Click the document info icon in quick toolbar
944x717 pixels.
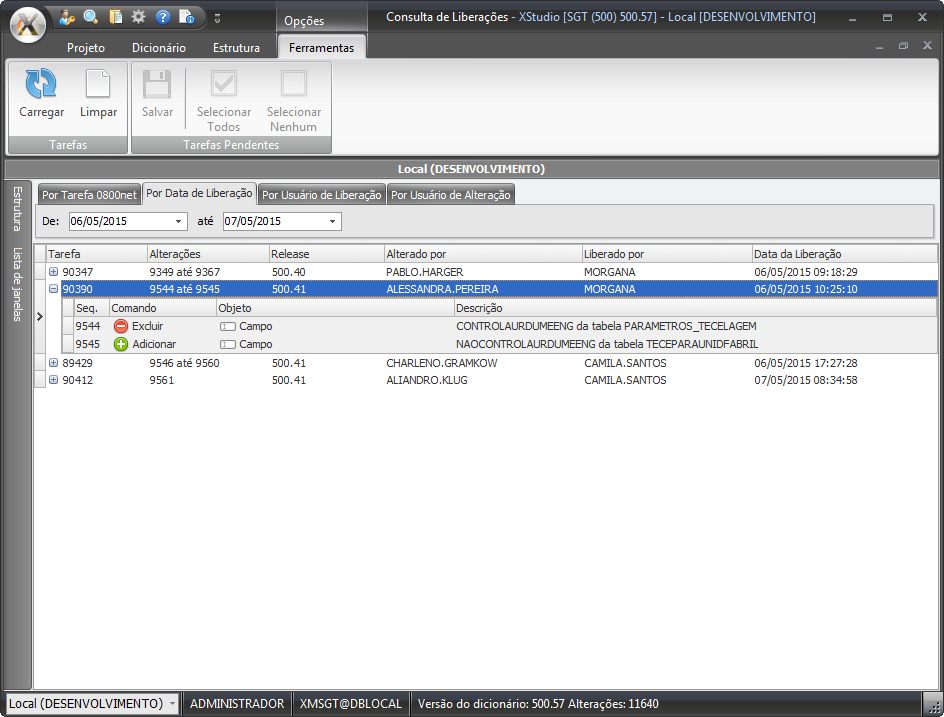[x=187, y=17]
